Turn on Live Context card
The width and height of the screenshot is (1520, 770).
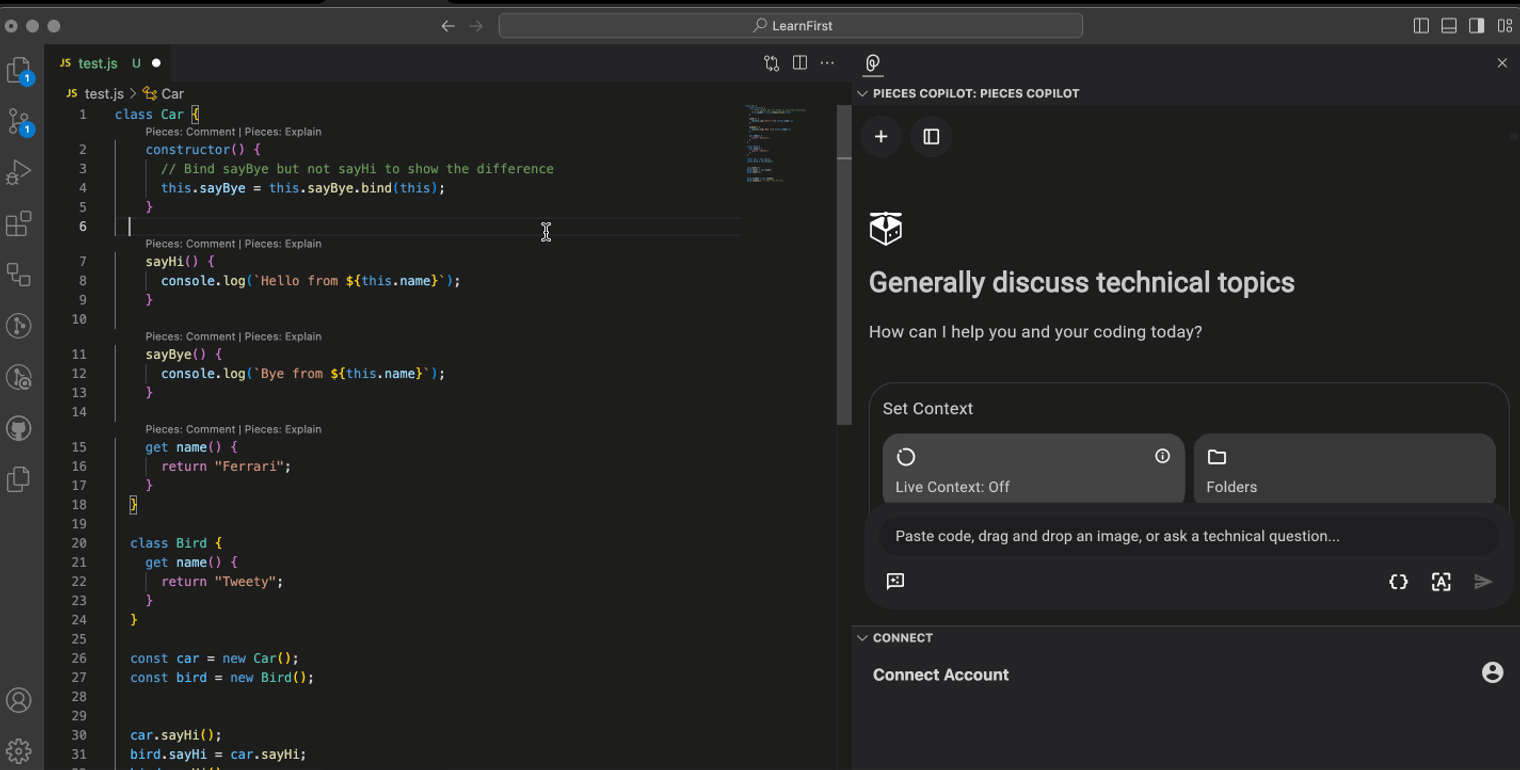(x=1033, y=469)
